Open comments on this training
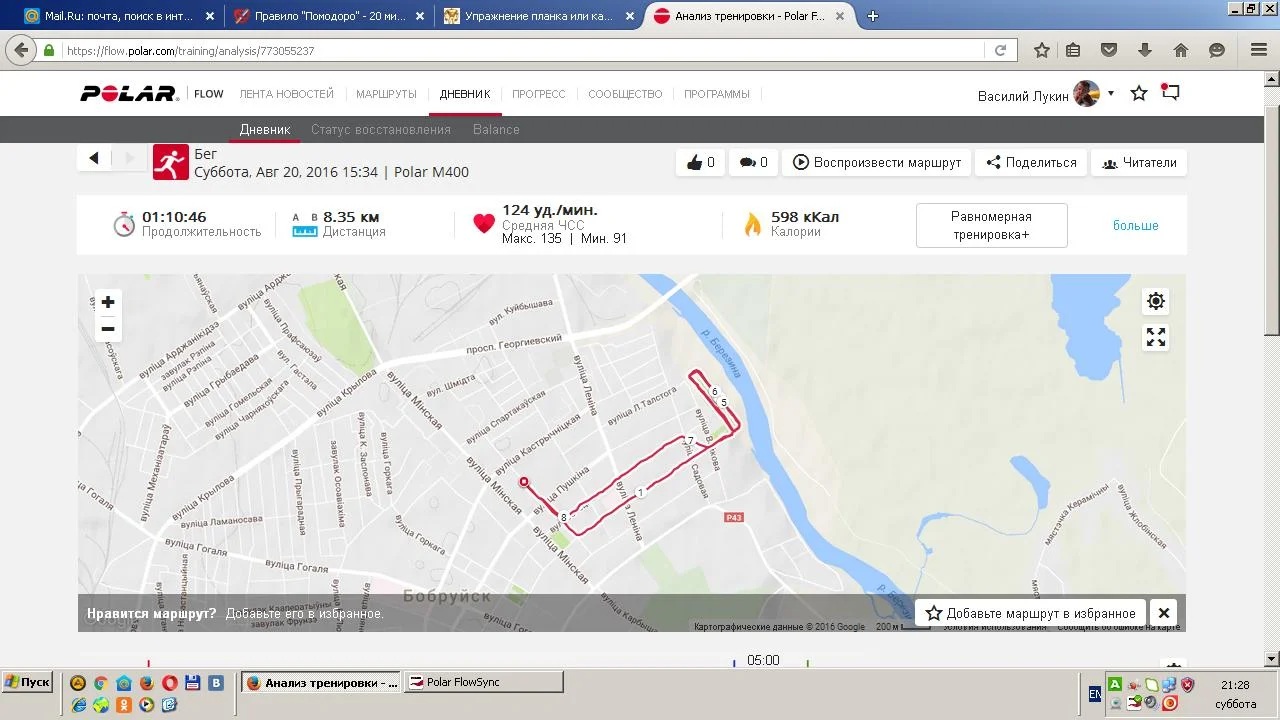The height and width of the screenshot is (720, 1280). pos(753,162)
